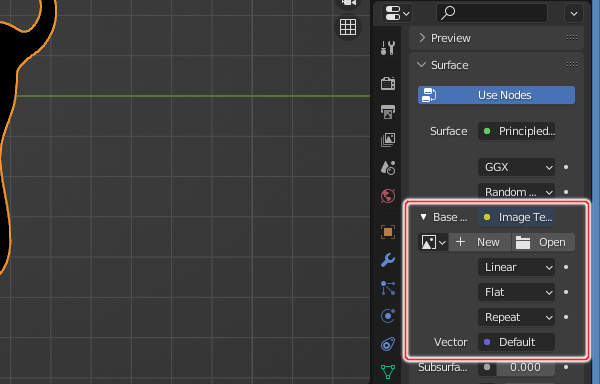Viewport: 600px width, 384px height.
Task: Open the Scene properties tab
Action: tap(388, 168)
